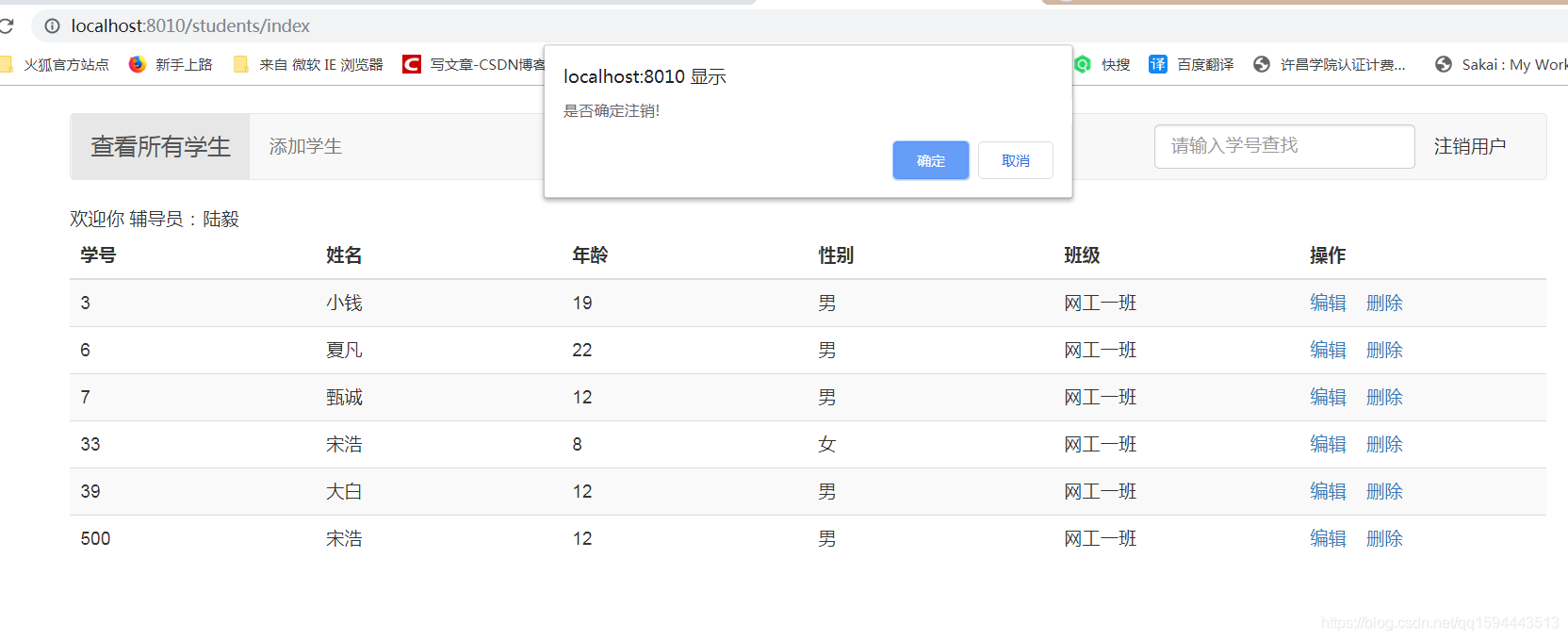The width and height of the screenshot is (1568, 640).
Task: Open the 快搜 bookmark
Action: 1102,64
